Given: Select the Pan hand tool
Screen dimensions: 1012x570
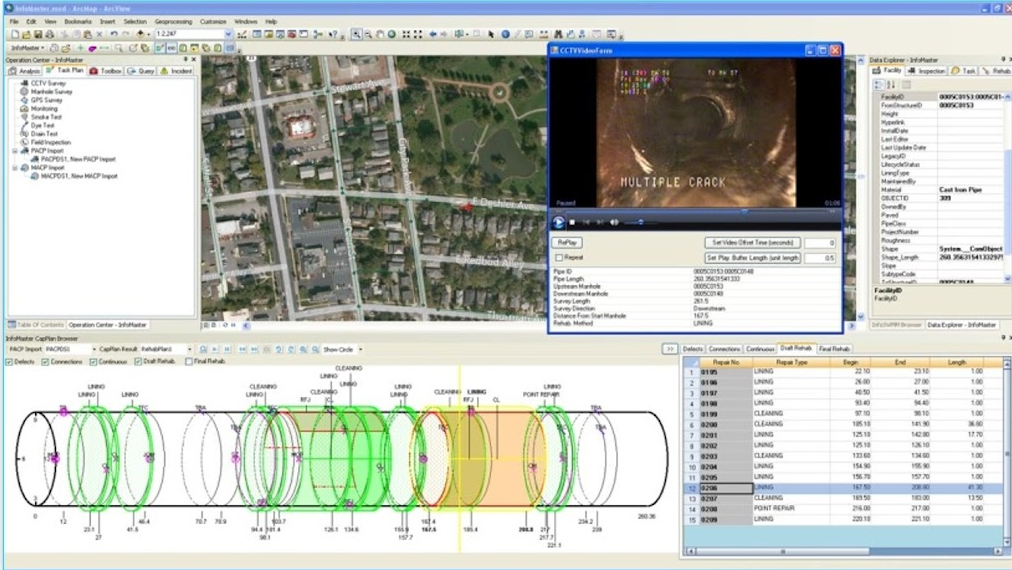Looking at the screenshot, I should [x=380, y=34].
